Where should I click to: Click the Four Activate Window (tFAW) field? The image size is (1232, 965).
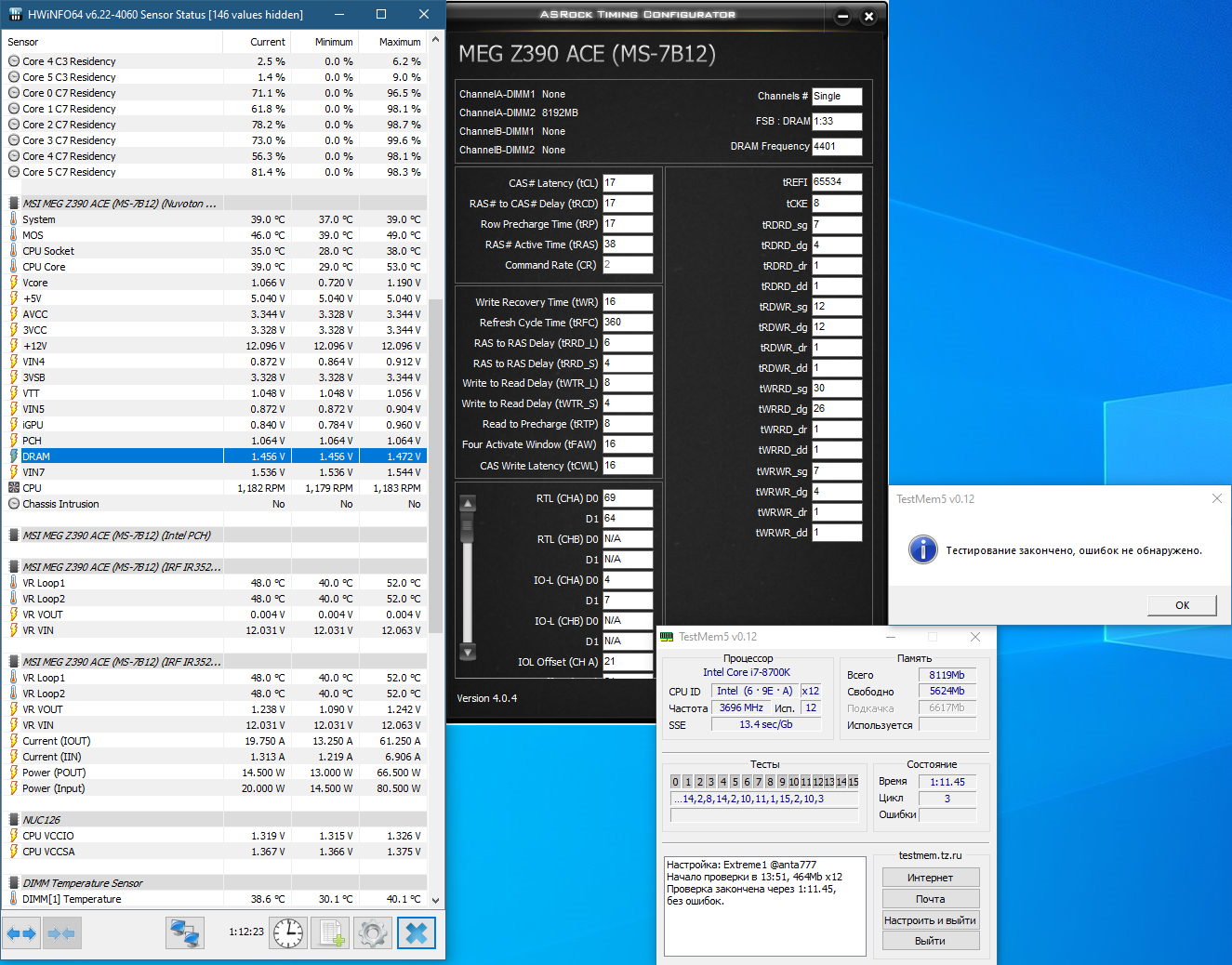pyautogui.click(x=628, y=444)
